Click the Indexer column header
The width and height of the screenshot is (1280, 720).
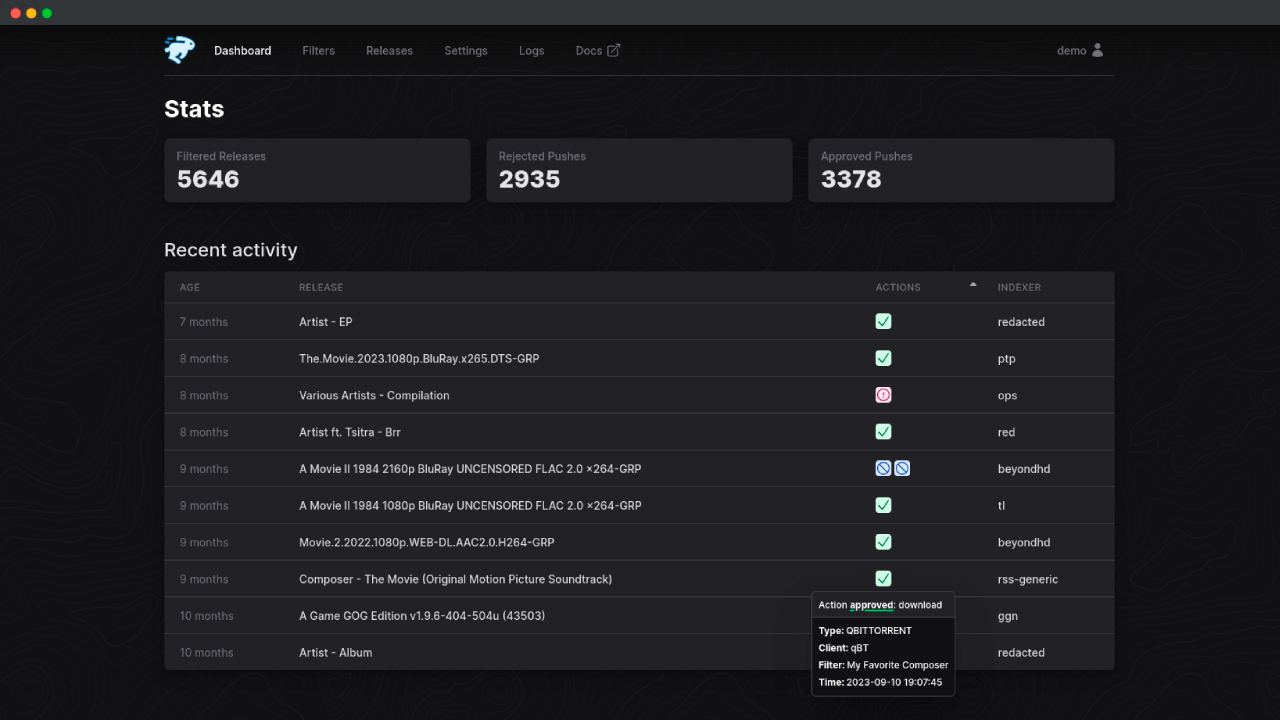click(x=1019, y=287)
